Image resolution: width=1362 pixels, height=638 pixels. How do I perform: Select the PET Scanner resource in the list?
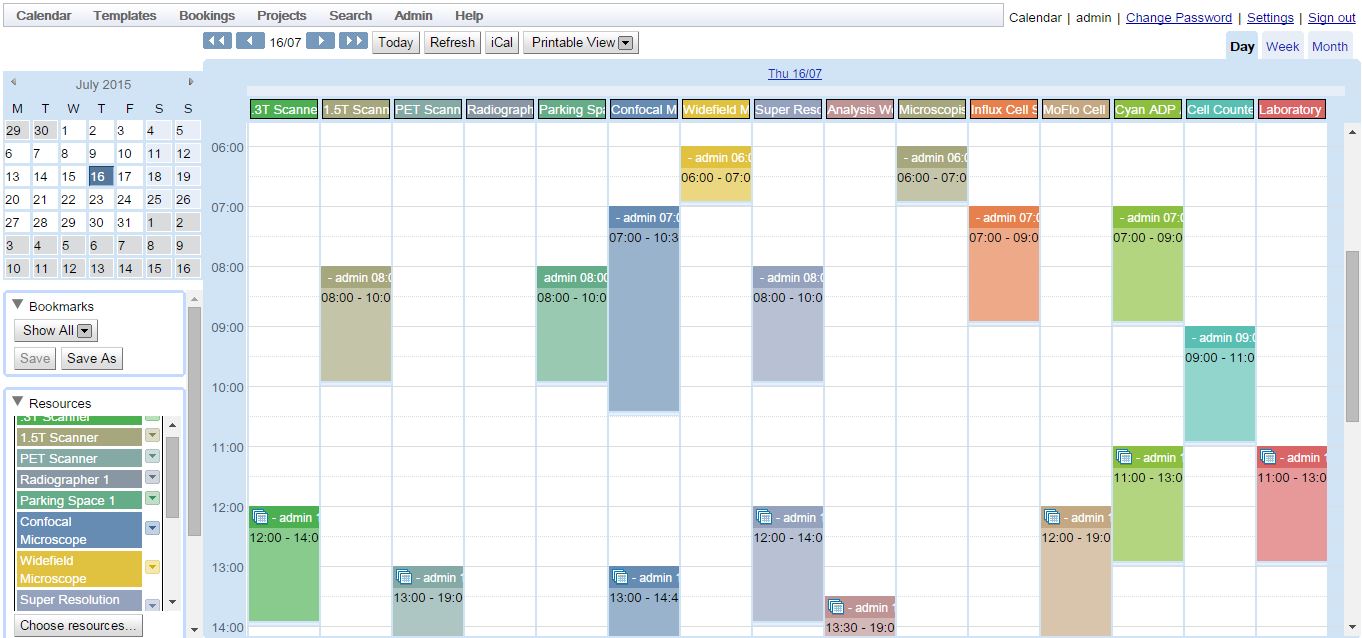click(x=80, y=458)
